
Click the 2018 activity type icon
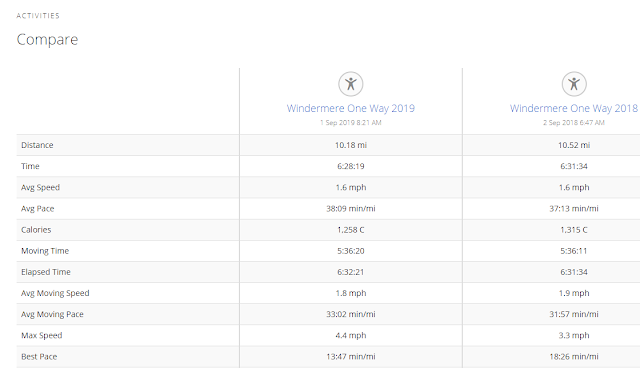[574, 84]
